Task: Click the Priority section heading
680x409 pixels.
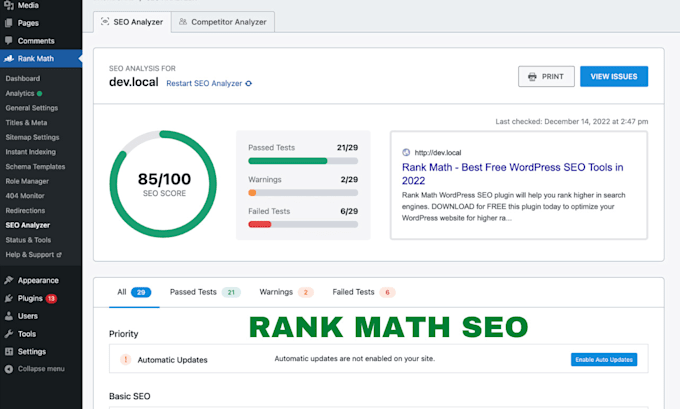Action: [x=124, y=334]
